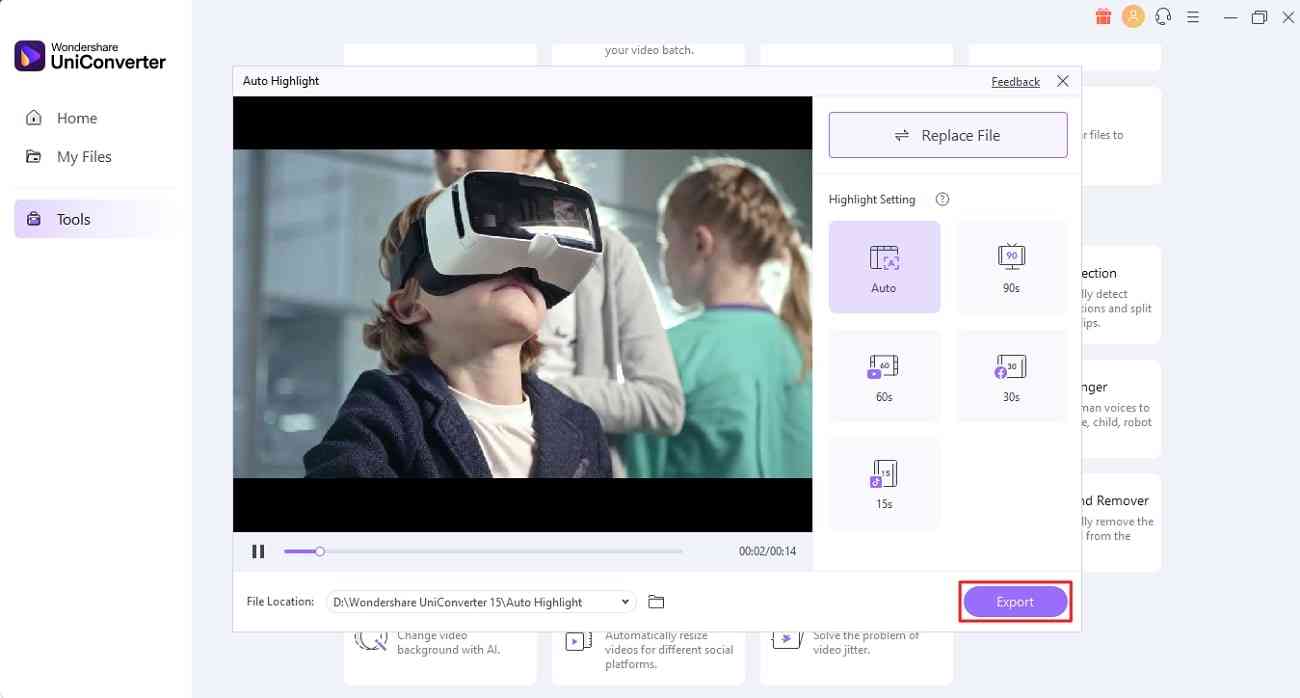Click the Replace File button

point(948,135)
